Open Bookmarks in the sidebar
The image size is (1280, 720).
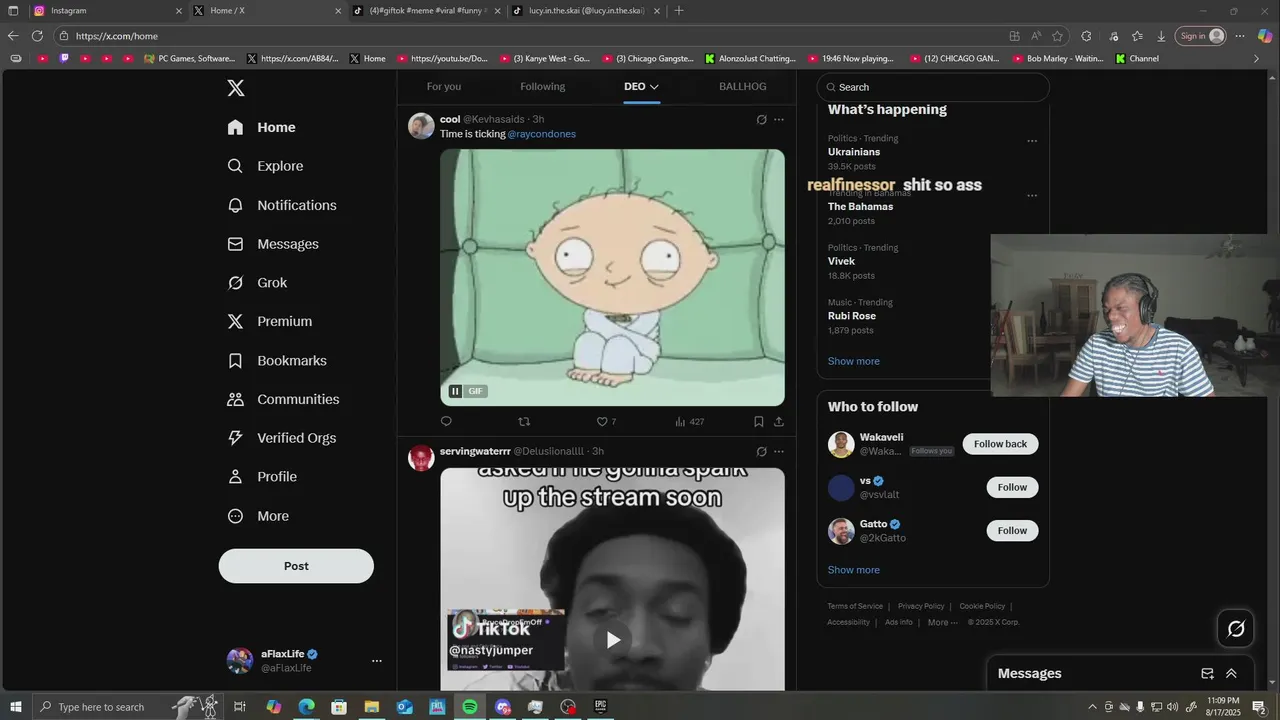[x=277, y=360]
